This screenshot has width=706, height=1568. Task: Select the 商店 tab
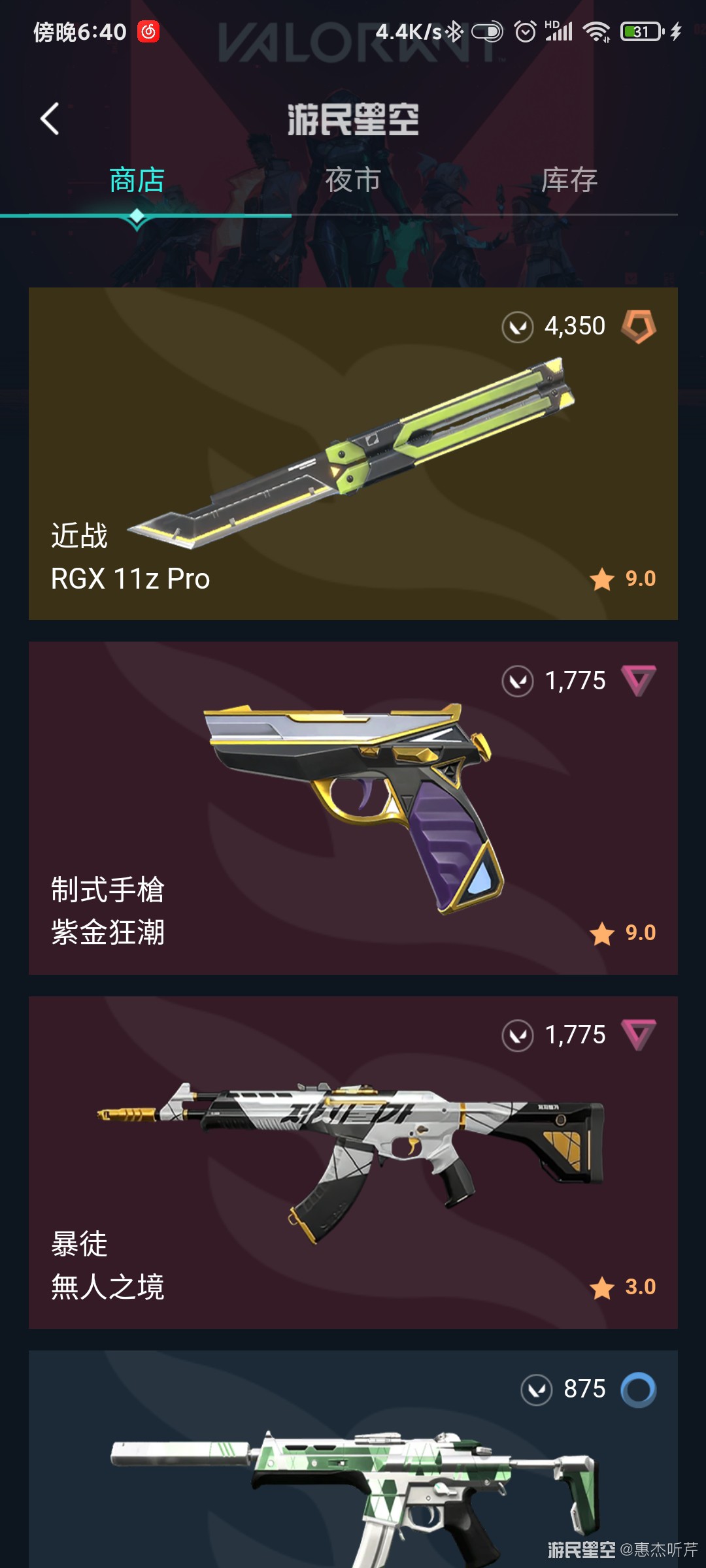(137, 180)
